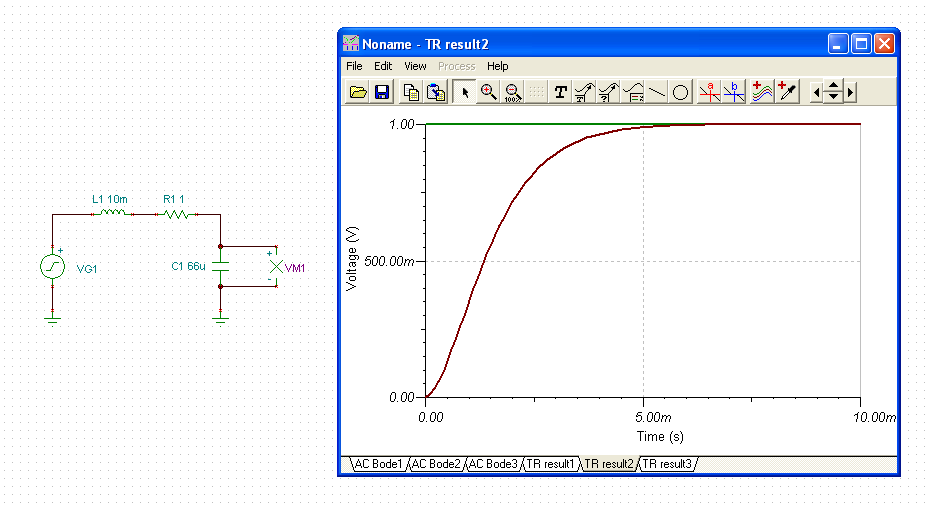
Task: Click the Paste clipboard icon
Action: (436, 92)
